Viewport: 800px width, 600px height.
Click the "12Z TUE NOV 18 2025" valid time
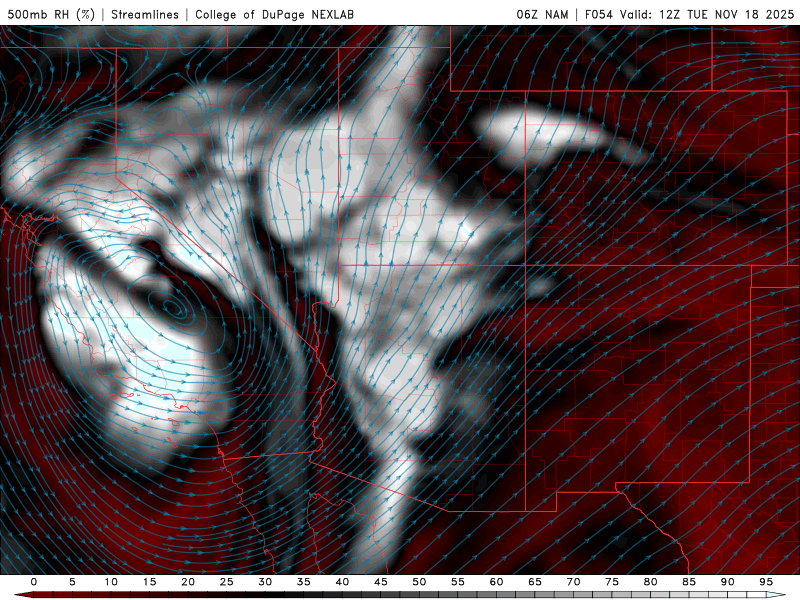(x=727, y=14)
